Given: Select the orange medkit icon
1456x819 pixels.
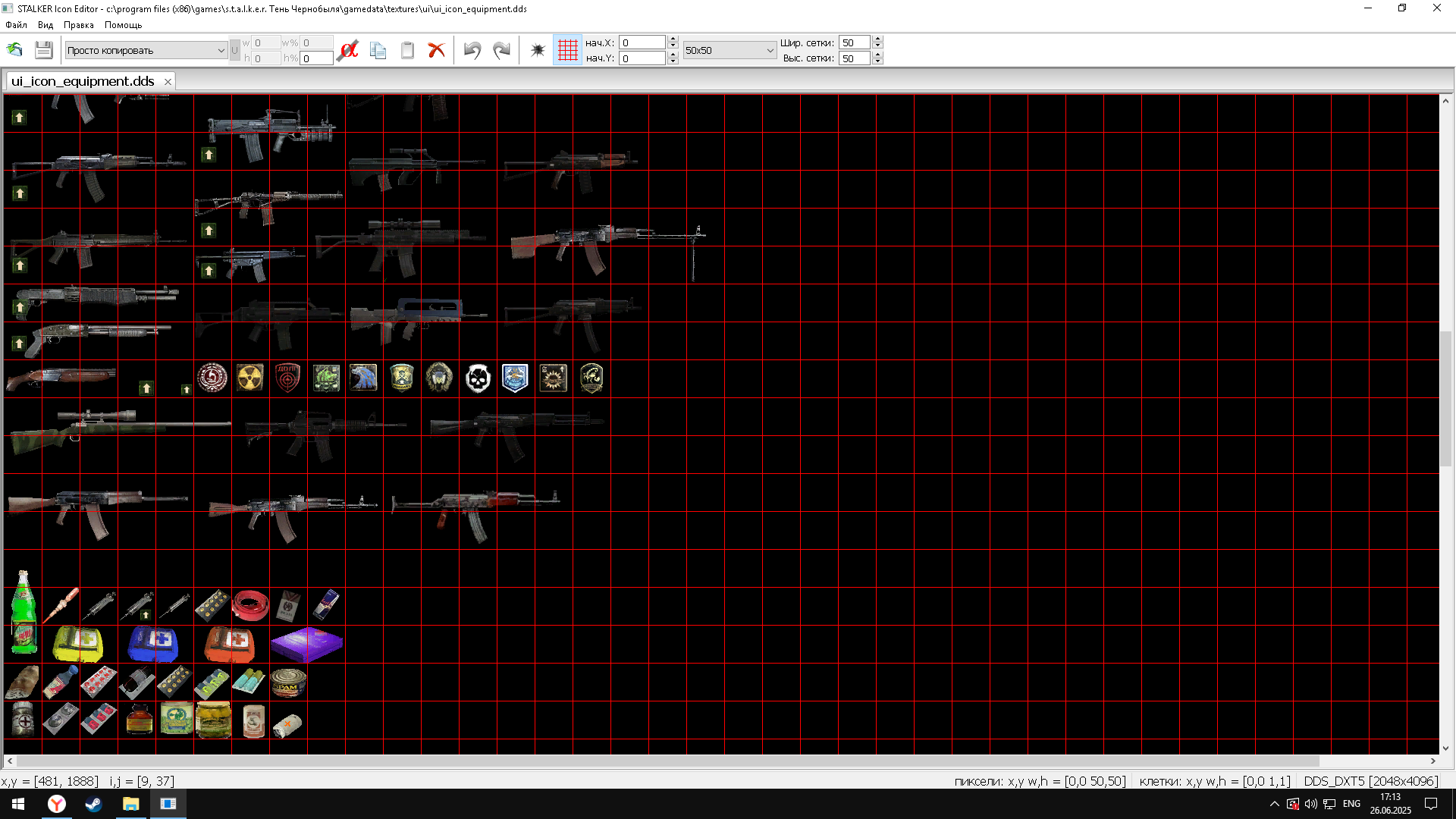Looking at the screenshot, I should coord(229,645).
